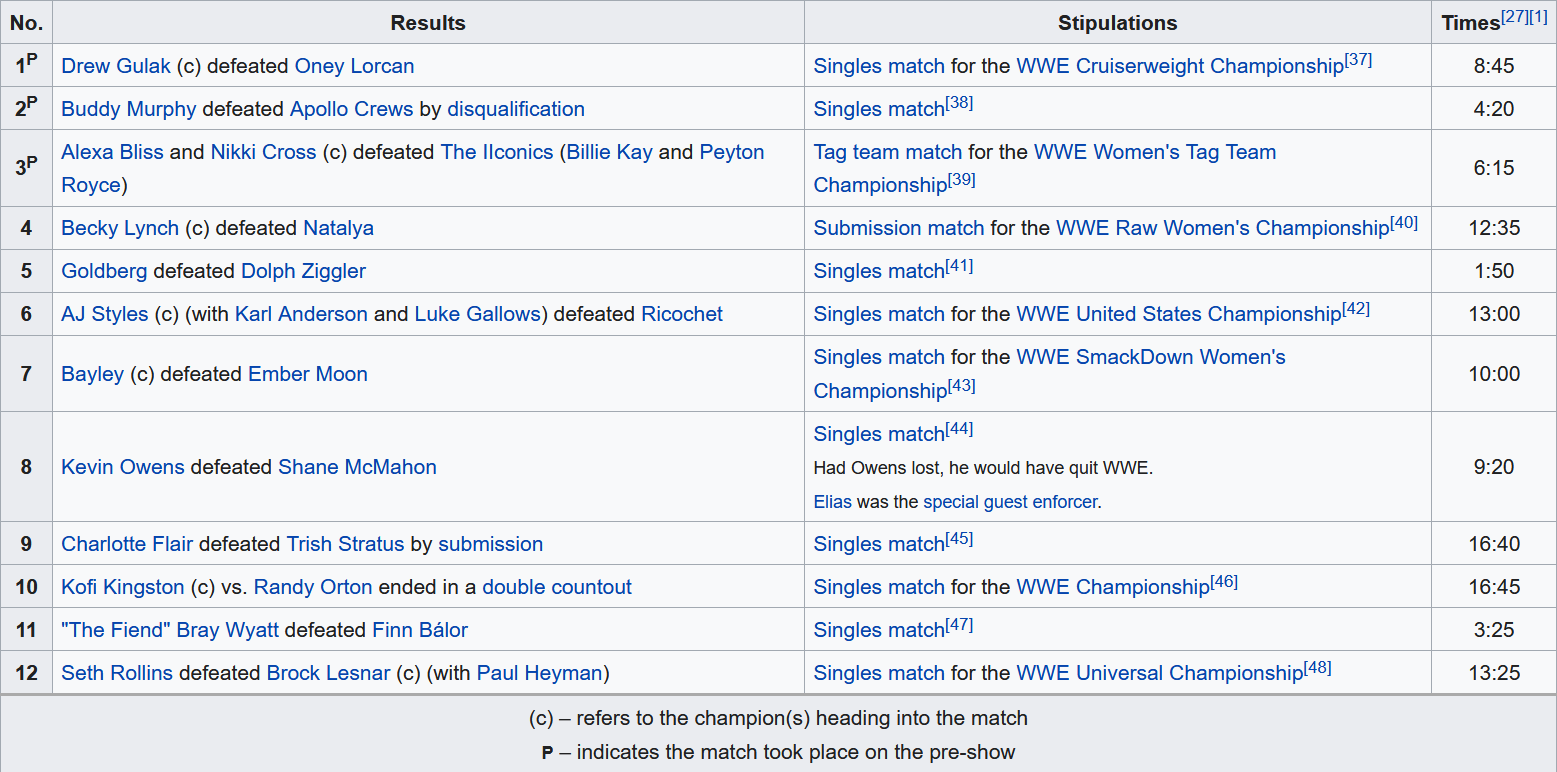This screenshot has width=1557, height=772.
Task: Open the Drew Gulak wrestler link
Action: click(115, 66)
